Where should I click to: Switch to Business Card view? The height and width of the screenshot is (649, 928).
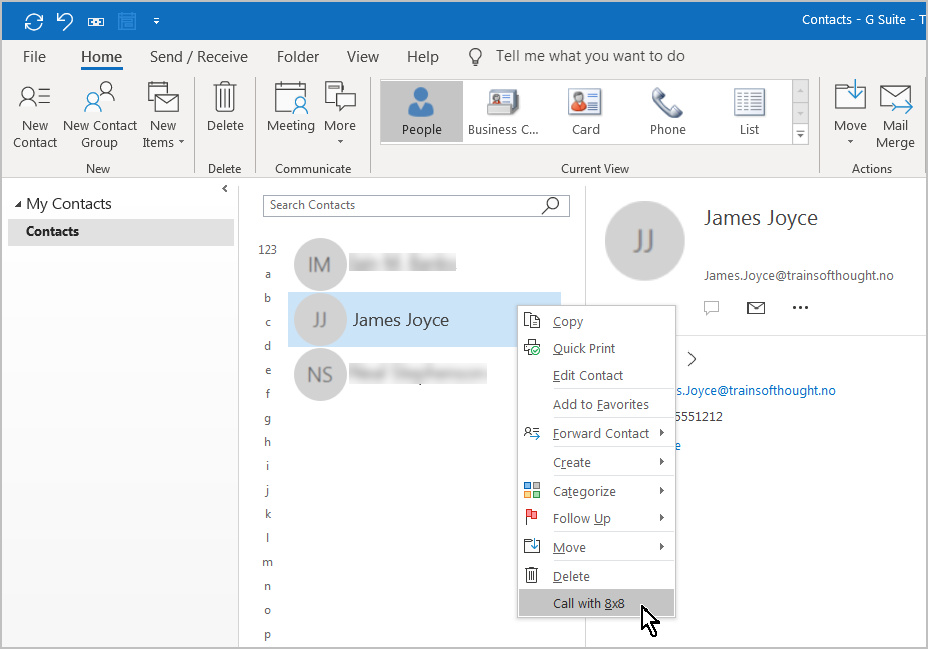point(504,112)
